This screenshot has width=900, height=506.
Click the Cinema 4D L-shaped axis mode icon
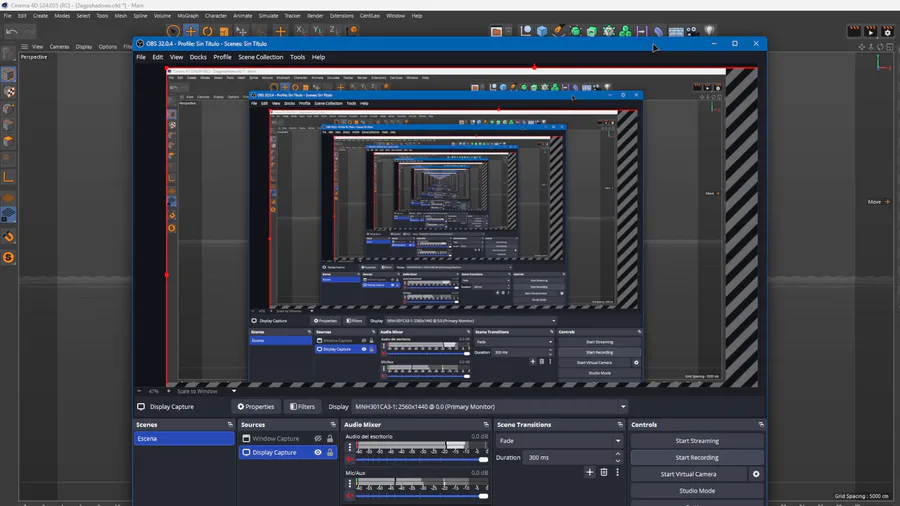[x=9, y=177]
